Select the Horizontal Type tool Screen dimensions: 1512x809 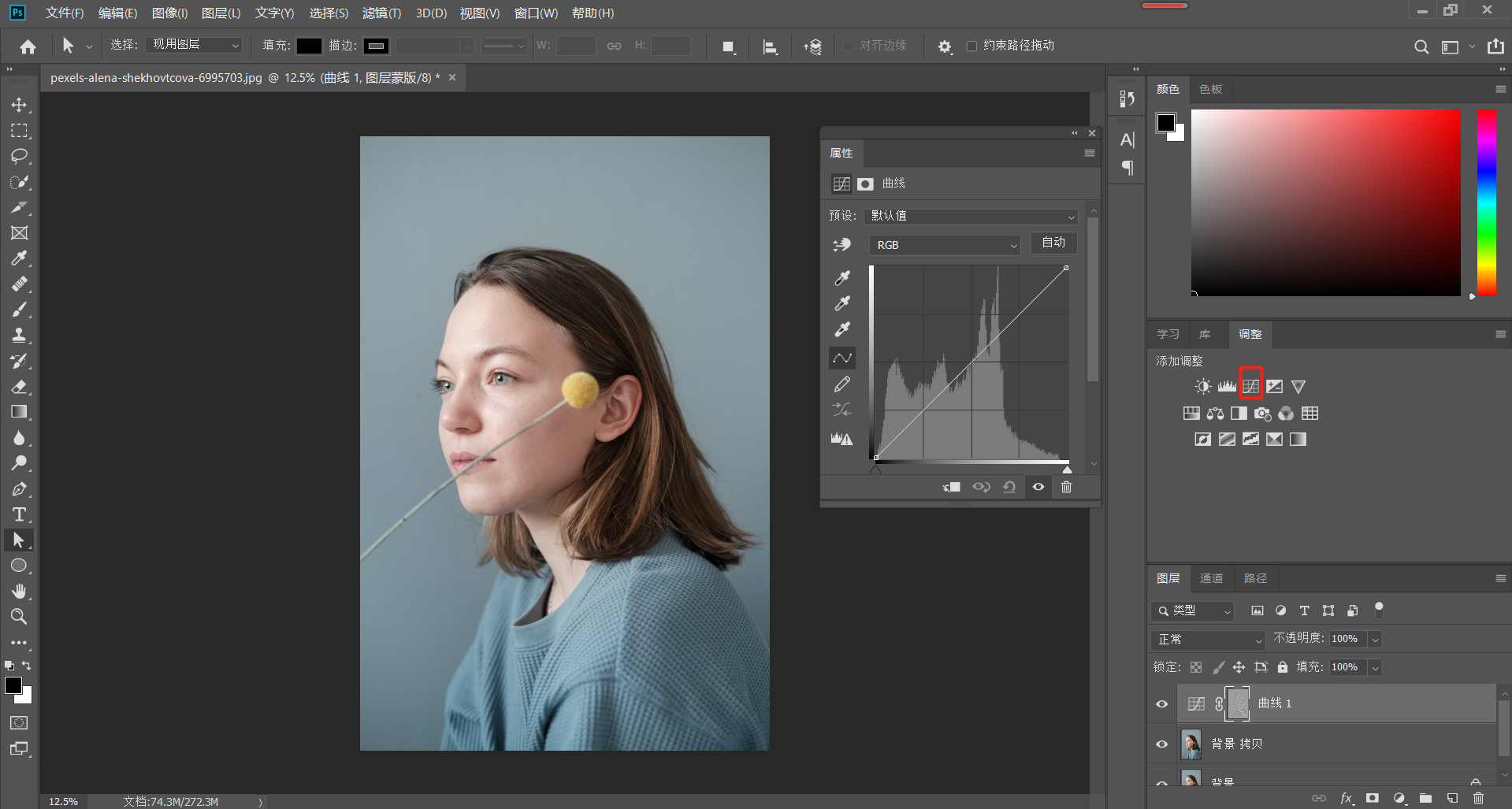(x=19, y=514)
